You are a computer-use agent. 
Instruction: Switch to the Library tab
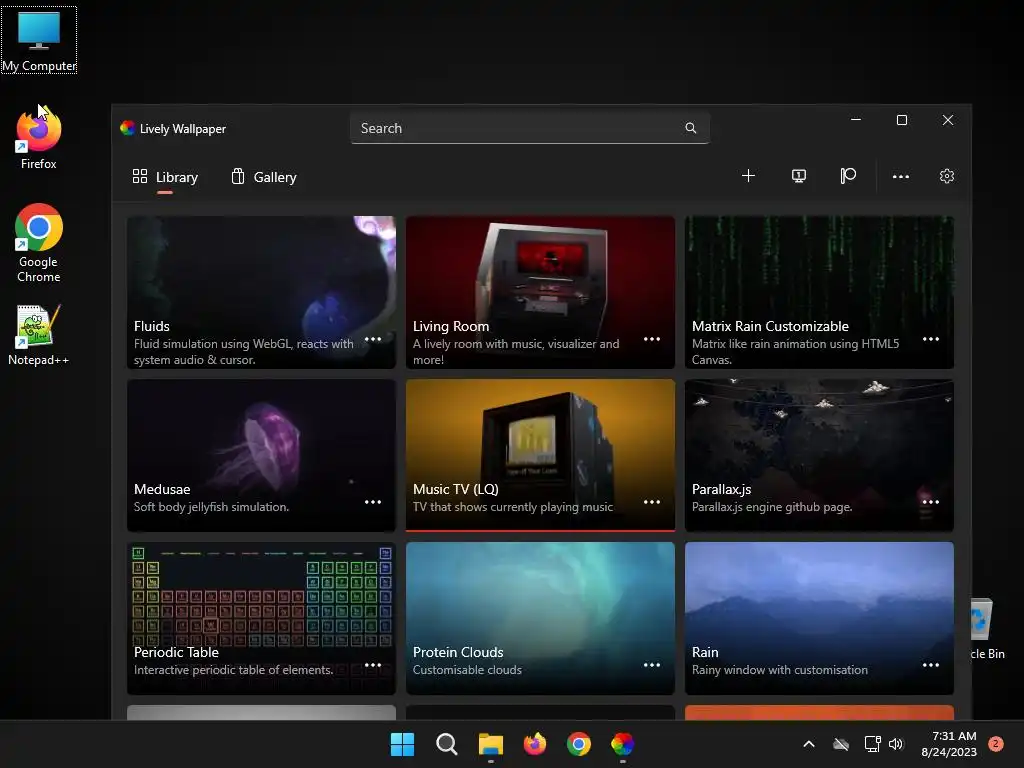click(165, 177)
